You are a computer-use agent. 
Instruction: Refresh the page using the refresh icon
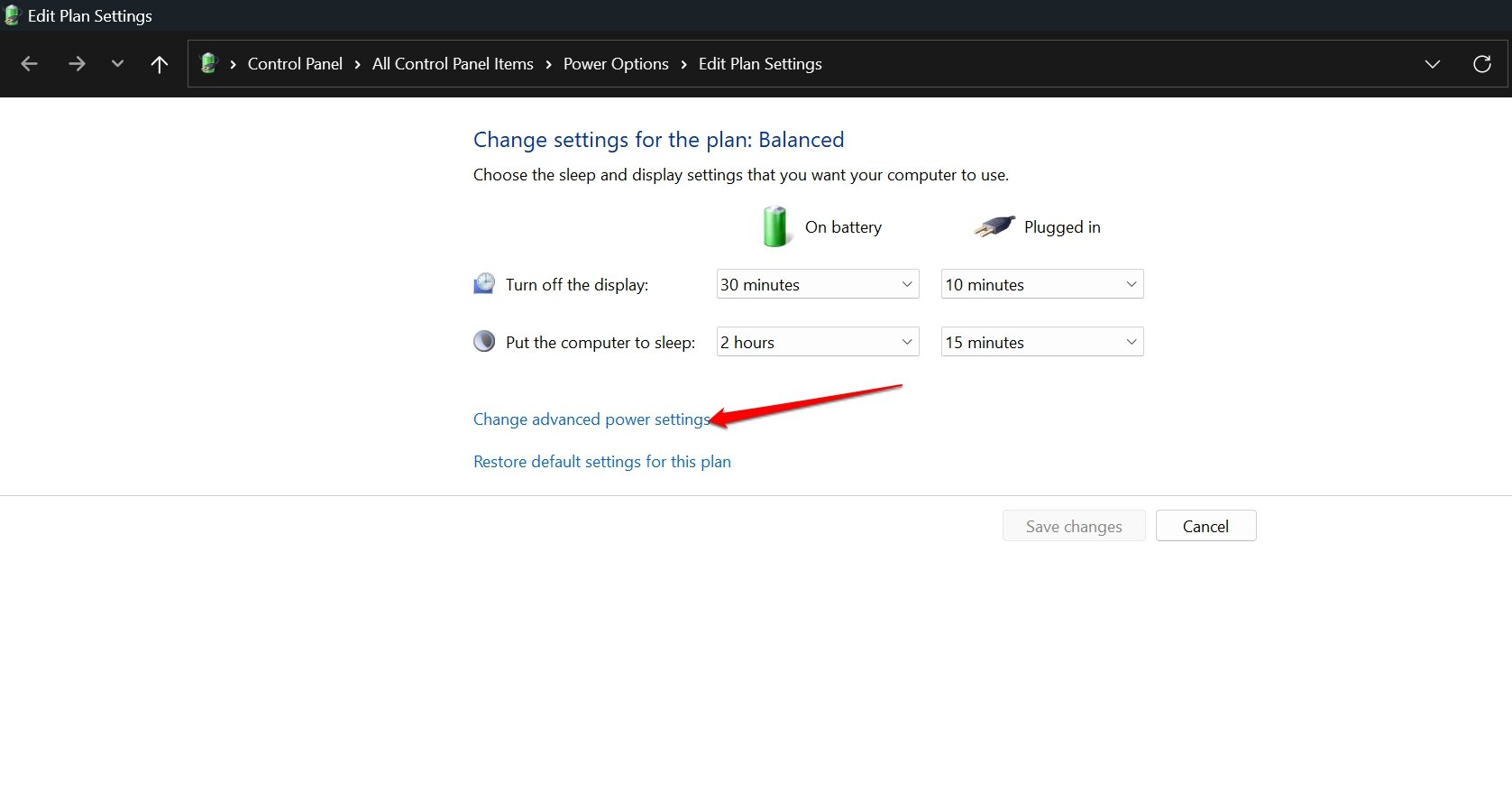pyautogui.click(x=1481, y=64)
